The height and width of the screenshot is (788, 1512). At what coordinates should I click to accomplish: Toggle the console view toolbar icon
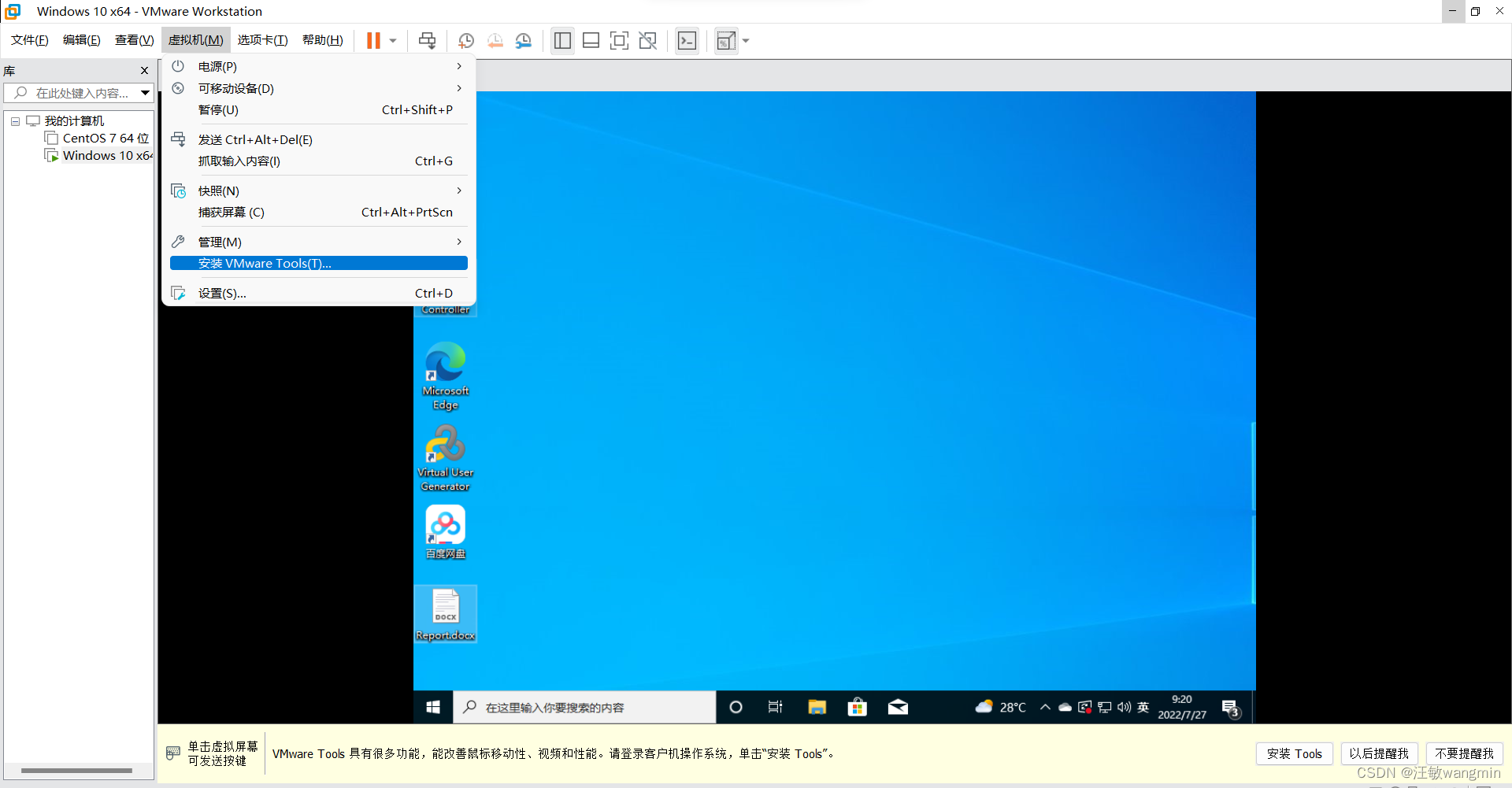point(687,41)
